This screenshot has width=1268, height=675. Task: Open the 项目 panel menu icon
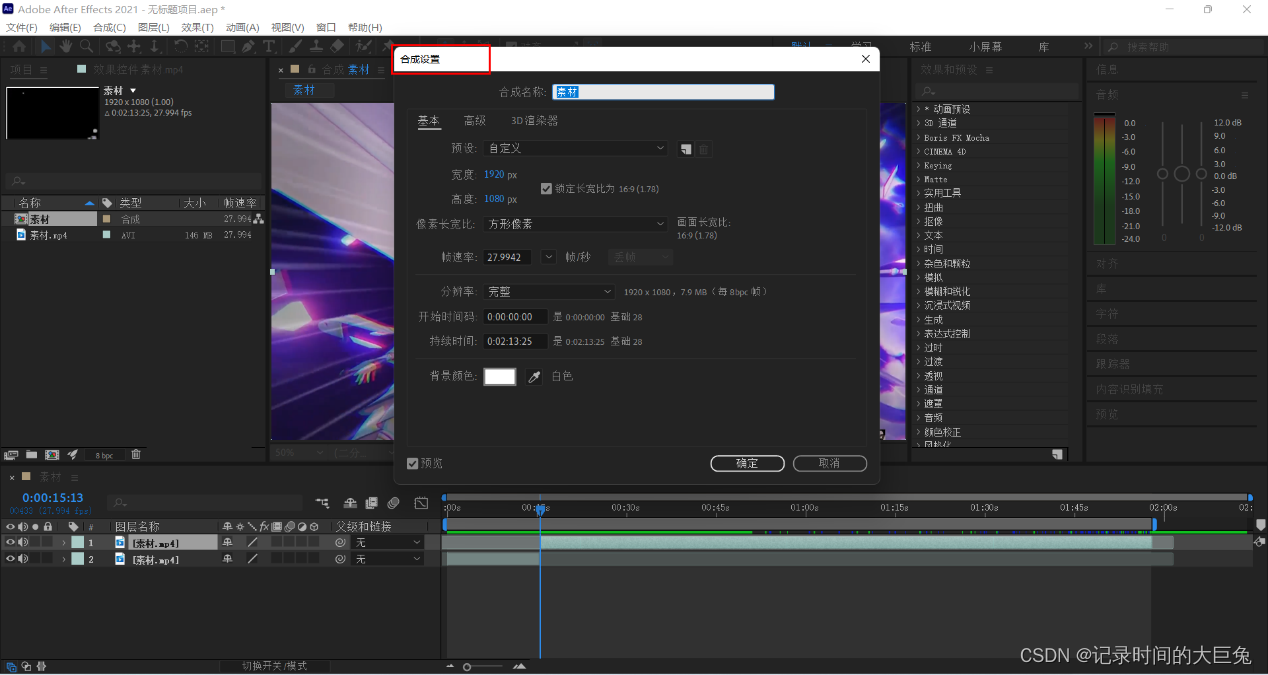tap(42, 70)
